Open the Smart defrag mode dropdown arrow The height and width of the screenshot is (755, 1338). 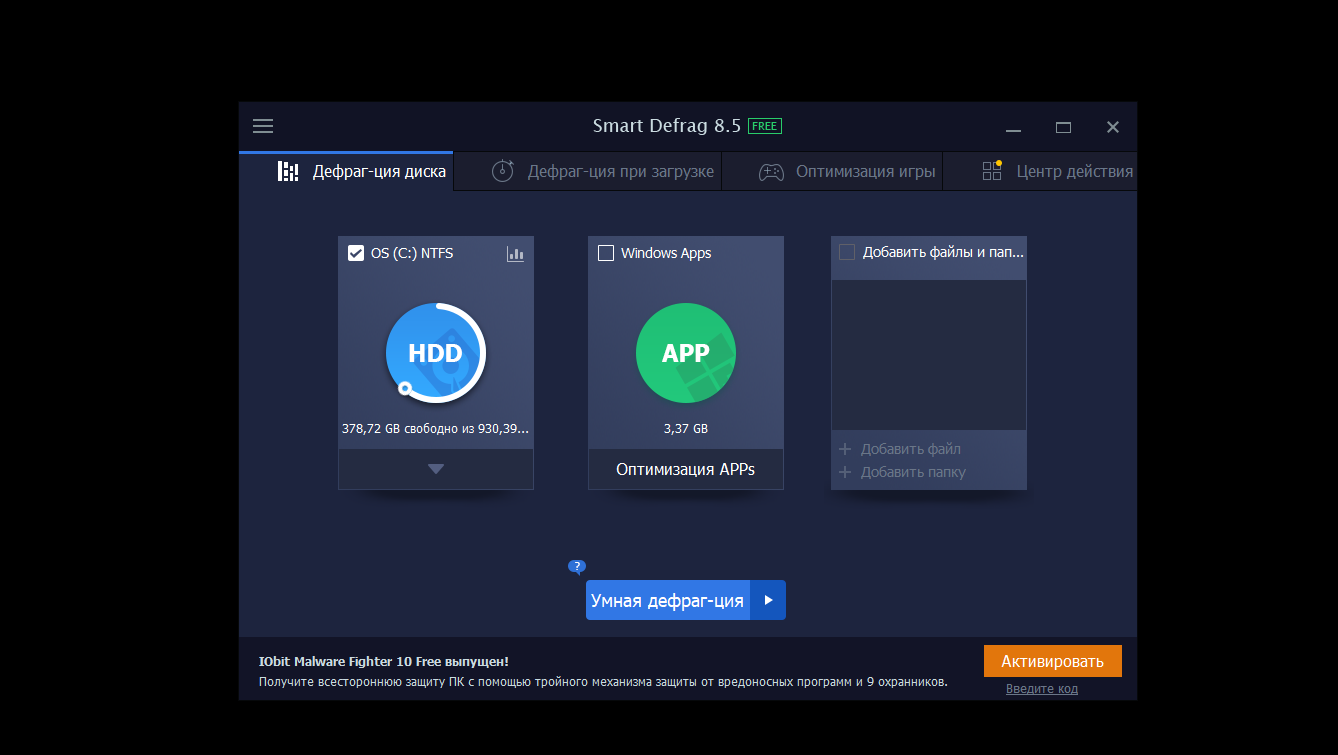click(x=768, y=600)
